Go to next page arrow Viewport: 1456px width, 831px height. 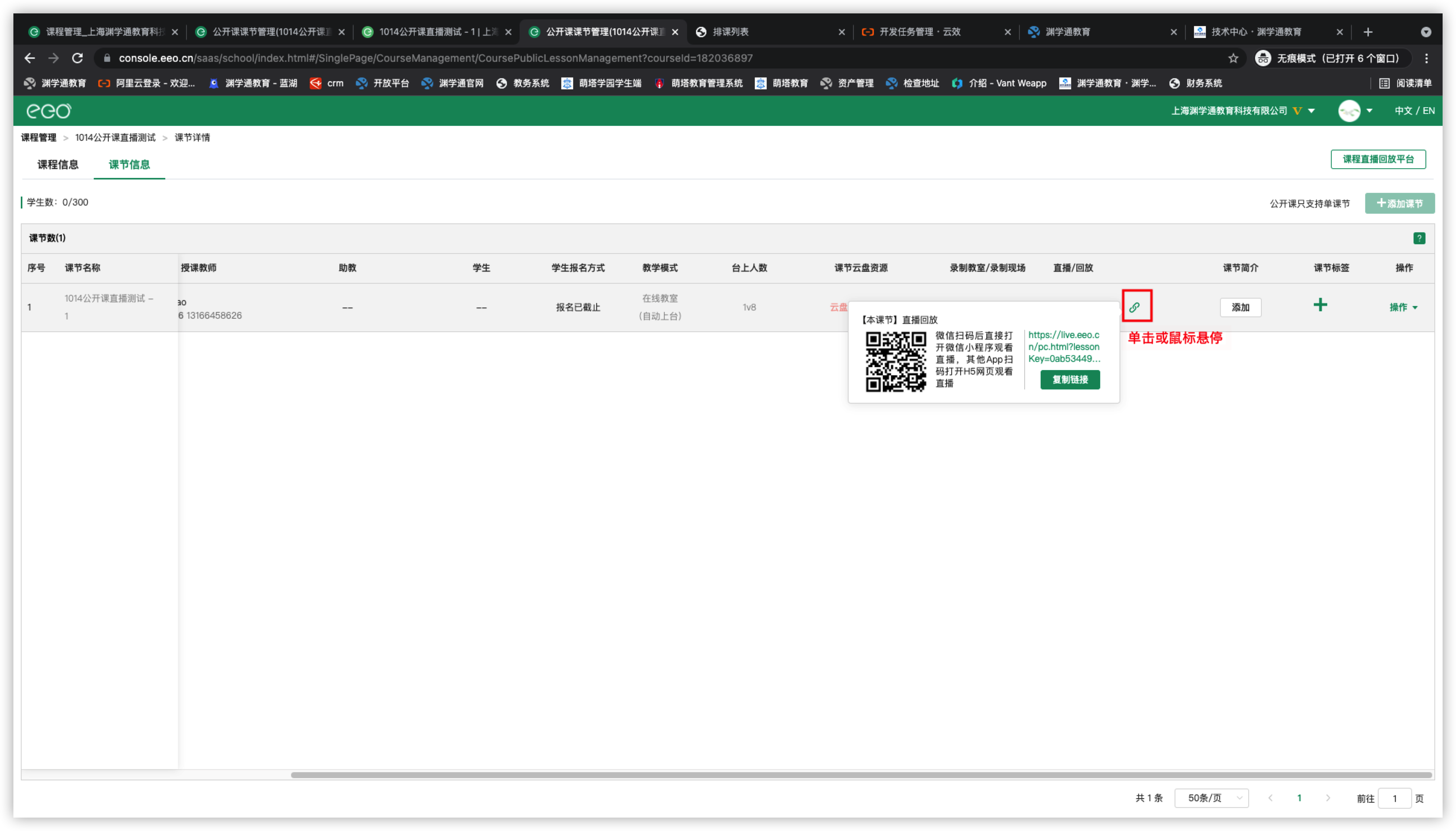coord(1328,798)
